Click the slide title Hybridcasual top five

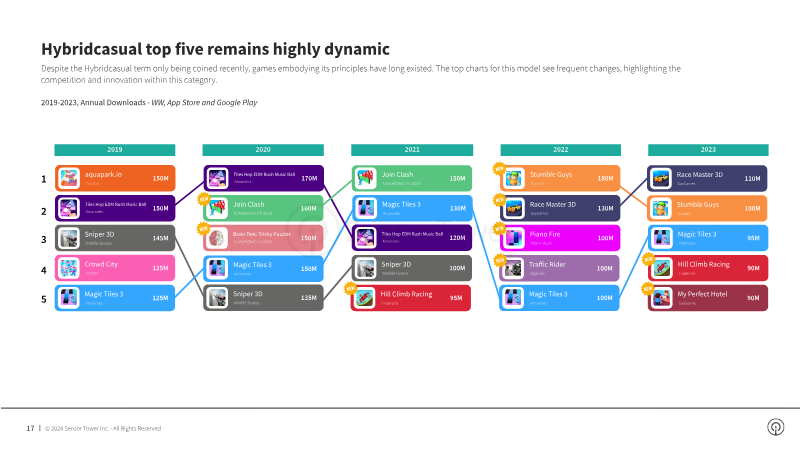click(215, 49)
